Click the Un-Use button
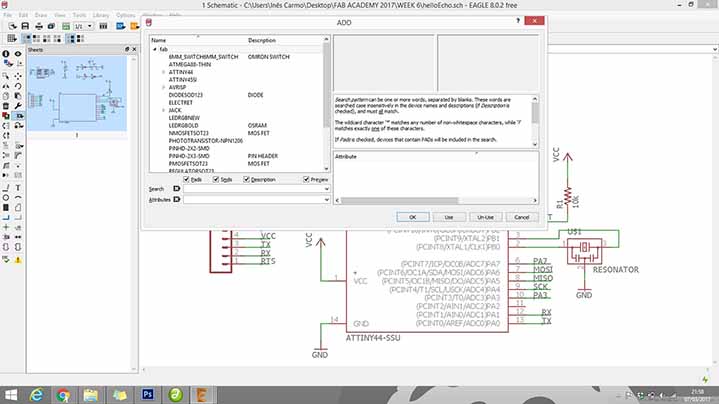This screenshot has height=404, width=719. [x=485, y=217]
